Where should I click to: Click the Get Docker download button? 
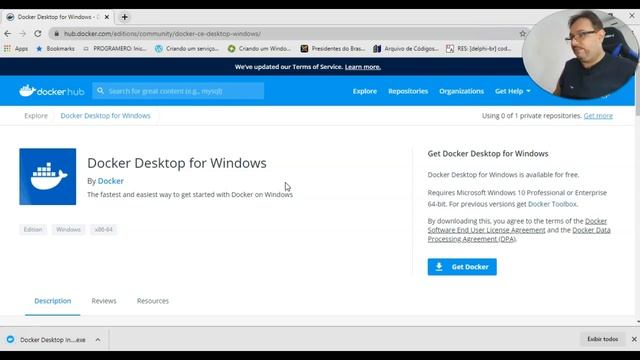click(x=462, y=267)
